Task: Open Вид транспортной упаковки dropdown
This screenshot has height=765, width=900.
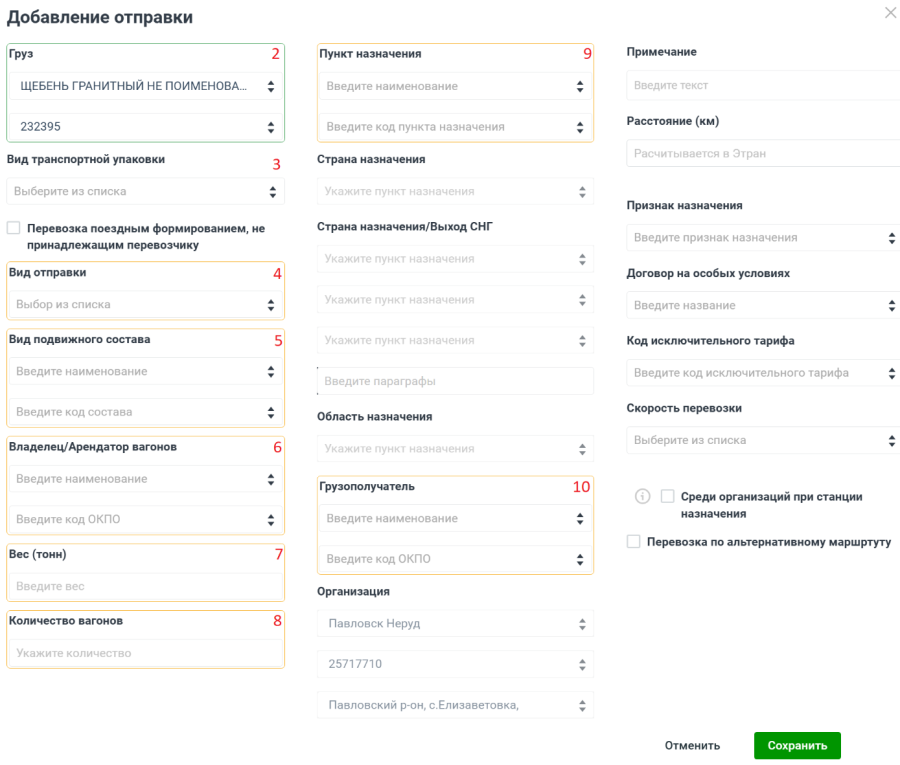Action: point(145,191)
